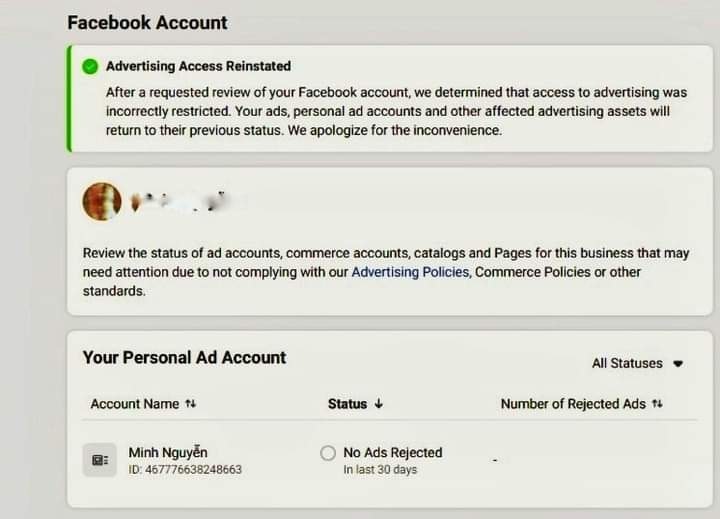Click the All Statuses dropdown caret

point(678,364)
